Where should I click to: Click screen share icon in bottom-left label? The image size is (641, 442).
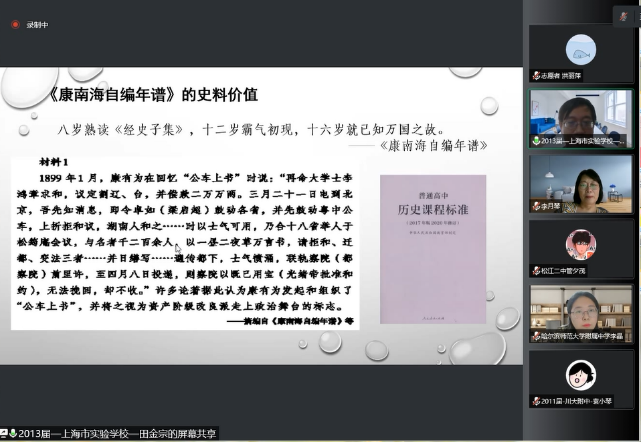point(6,434)
